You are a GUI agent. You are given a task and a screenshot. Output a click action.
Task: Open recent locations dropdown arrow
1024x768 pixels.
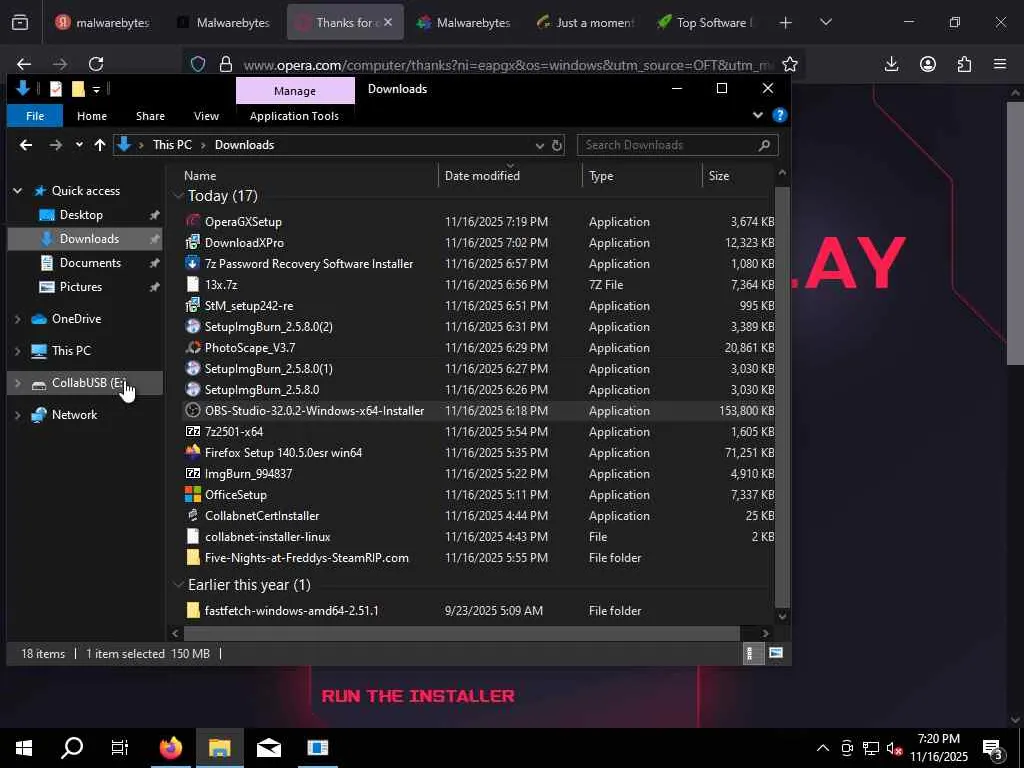pyautogui.click(x=79, y=145)
